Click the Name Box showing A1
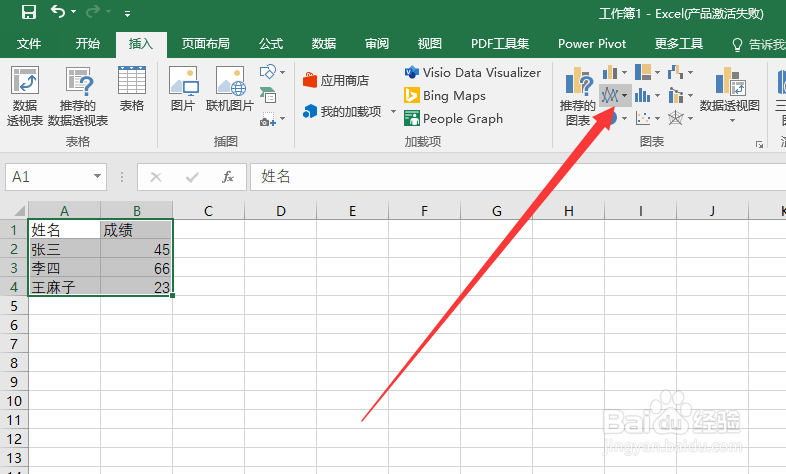Image resolution: width=786 pixels, height=474 pixels. point(48,177)
